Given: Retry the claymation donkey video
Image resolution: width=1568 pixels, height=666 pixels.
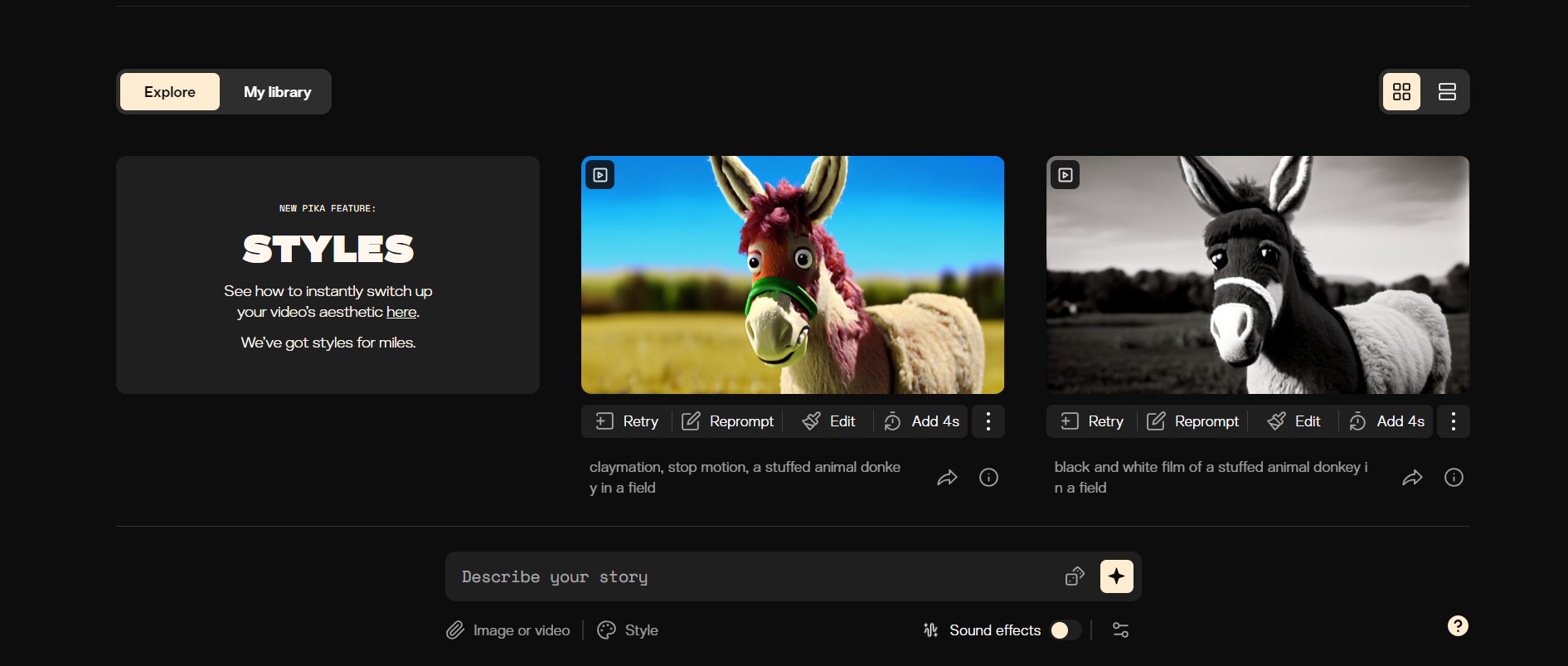Looking at the screenshot, I should (x=627, y=421).
